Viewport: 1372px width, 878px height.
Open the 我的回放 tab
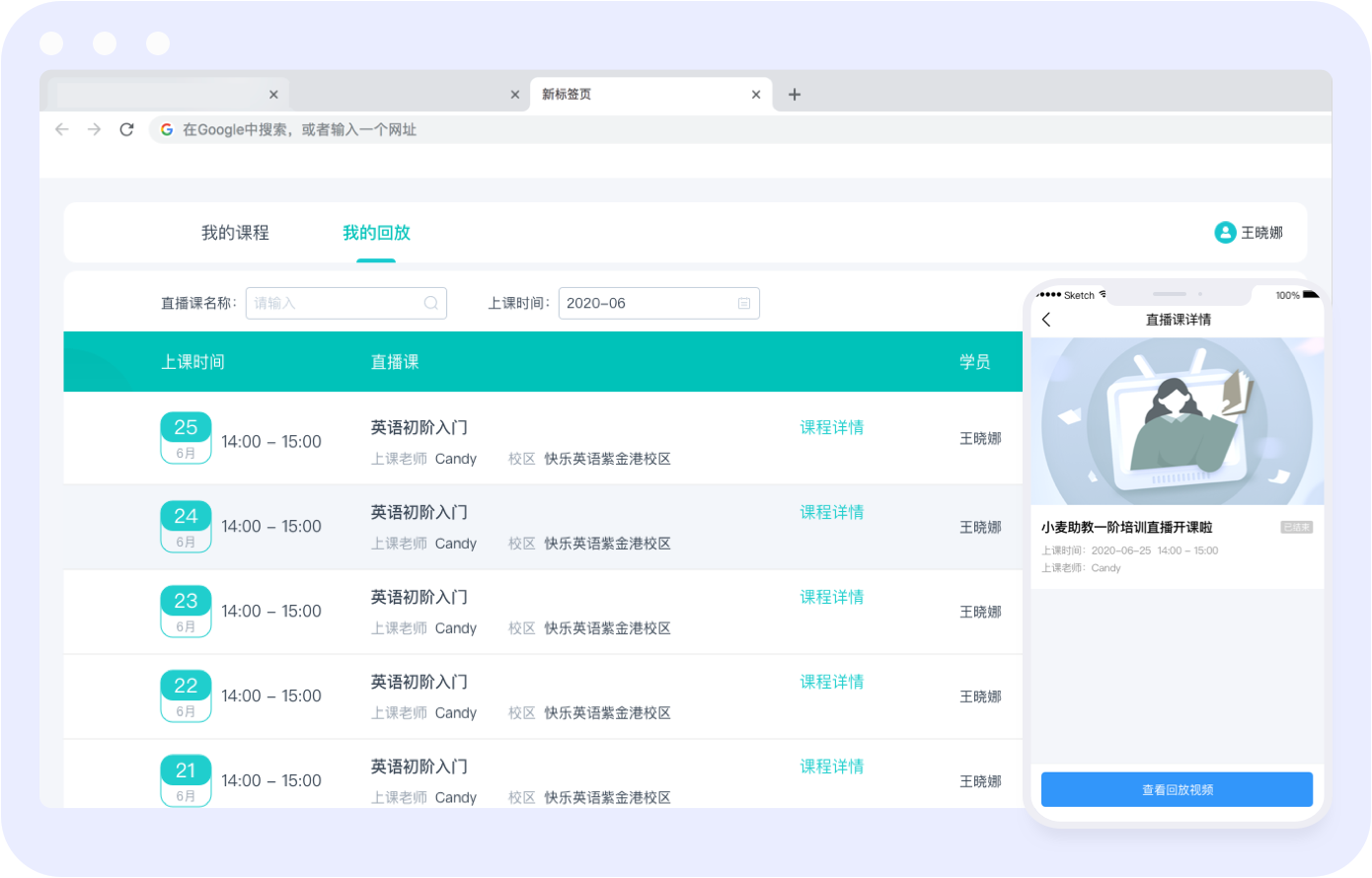click(x=376, y=233)
